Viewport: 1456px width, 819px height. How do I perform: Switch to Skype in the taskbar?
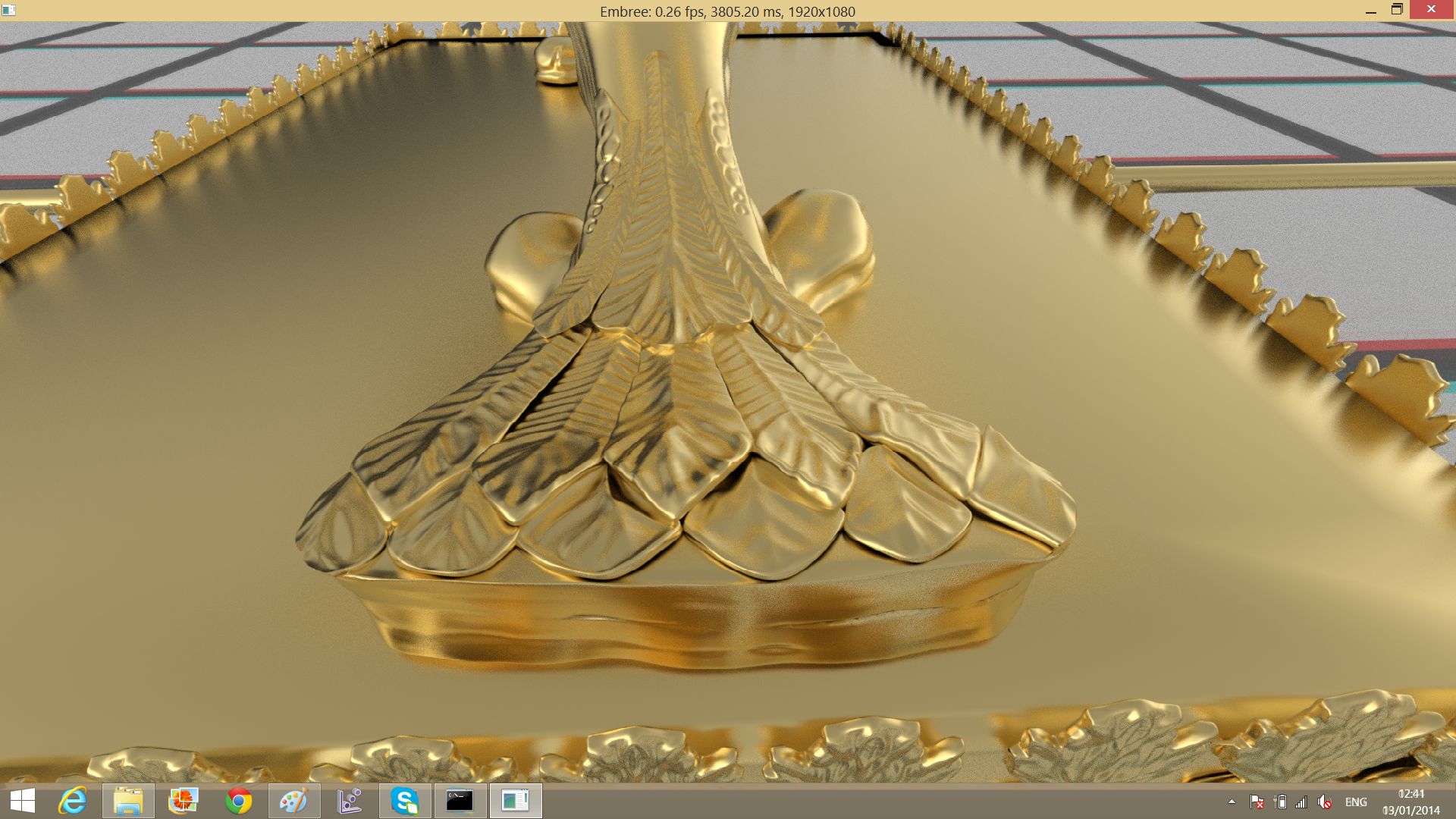(405, 801)
